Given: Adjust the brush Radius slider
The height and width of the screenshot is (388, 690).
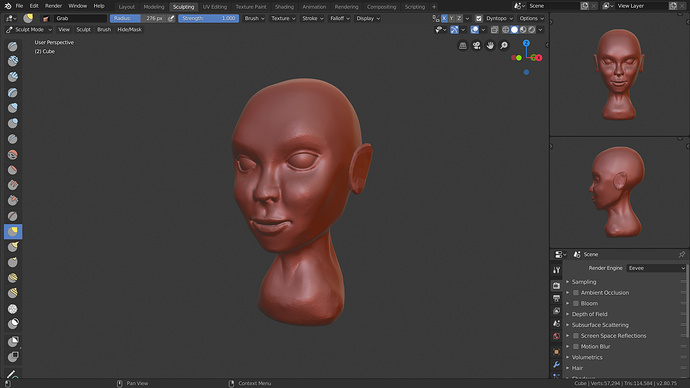Looking at the screenshot, I should tap(137, 18).
